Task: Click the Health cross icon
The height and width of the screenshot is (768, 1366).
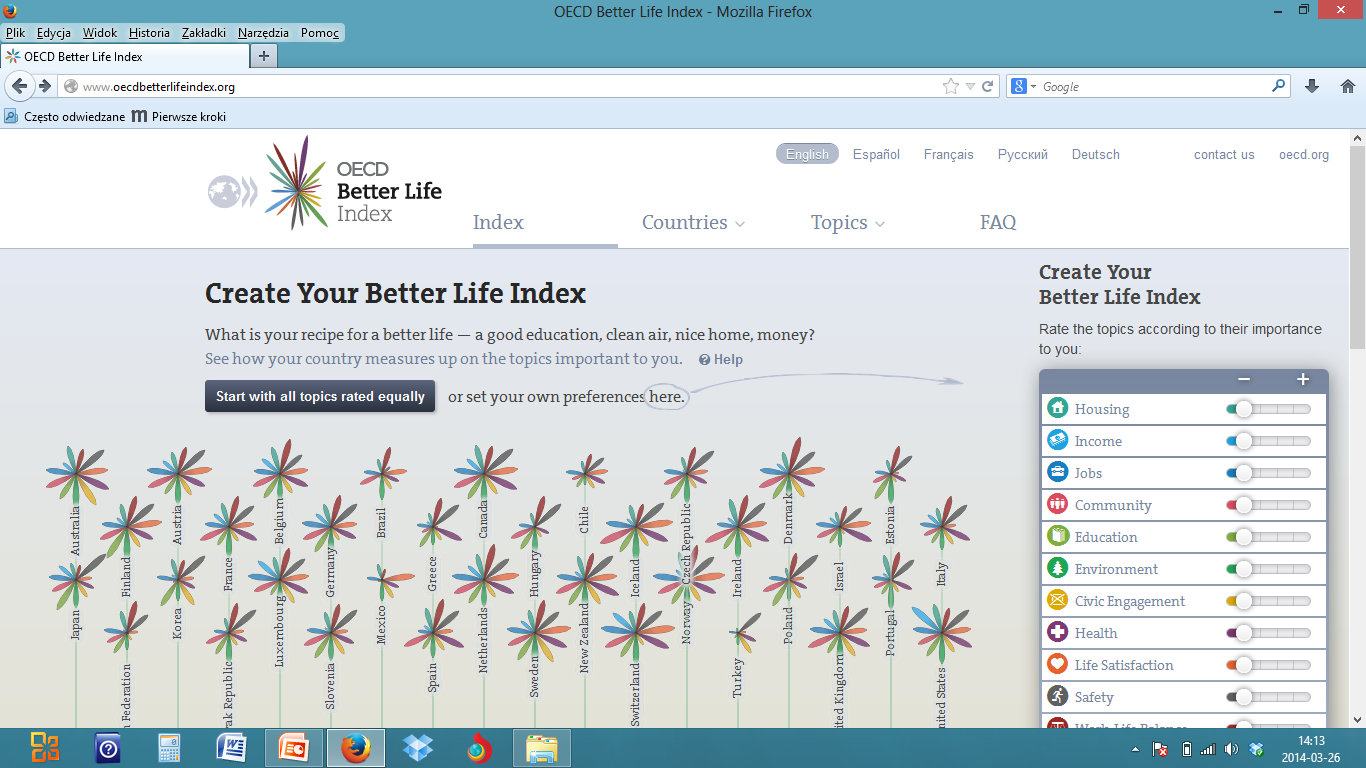Action: [x=1057, y=632]
